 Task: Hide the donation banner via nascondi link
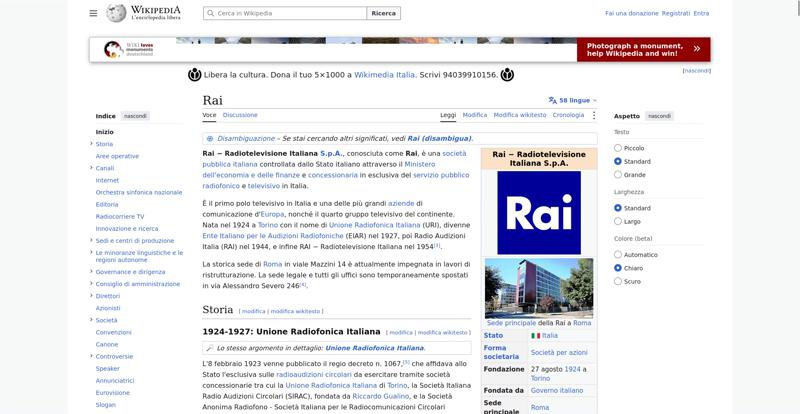pyautogui.click(x=696, y=71)
